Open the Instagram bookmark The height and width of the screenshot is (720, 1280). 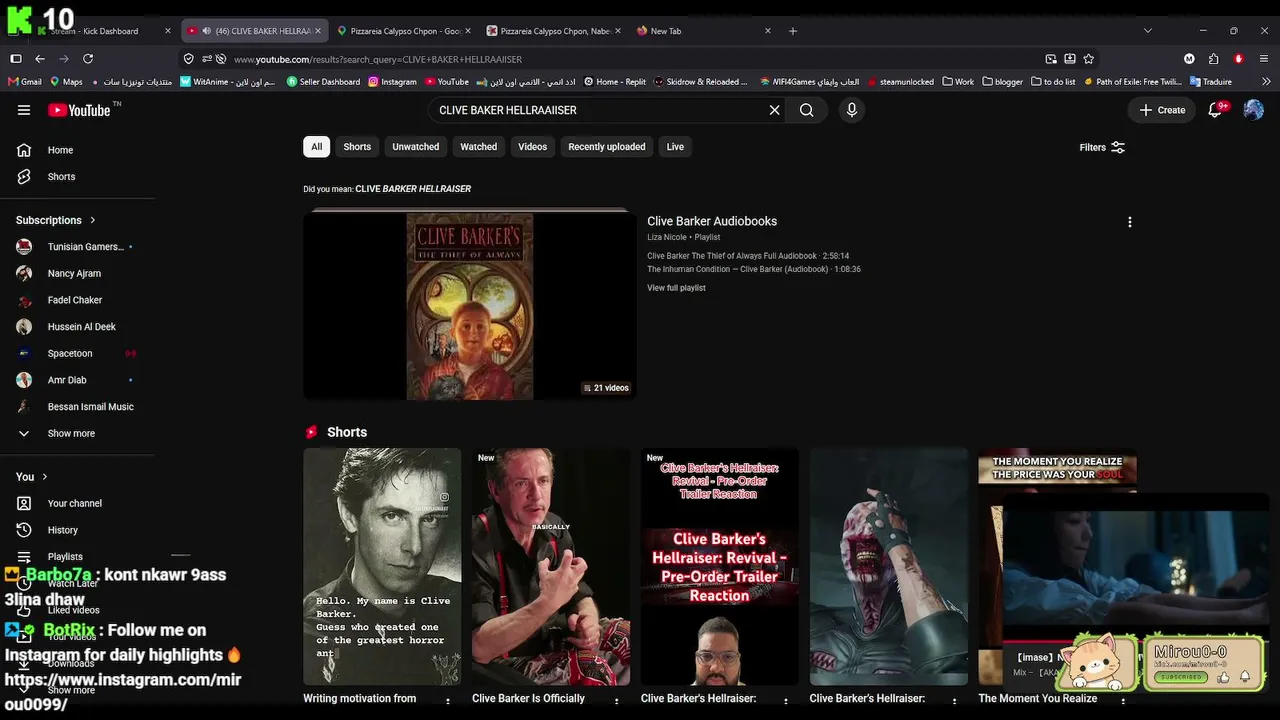click(x=392, y=82)
